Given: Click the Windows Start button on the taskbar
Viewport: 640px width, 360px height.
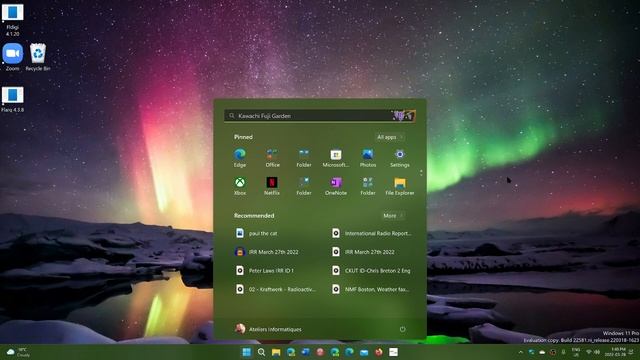Looking at the screenshot, I should pos(247,352).
